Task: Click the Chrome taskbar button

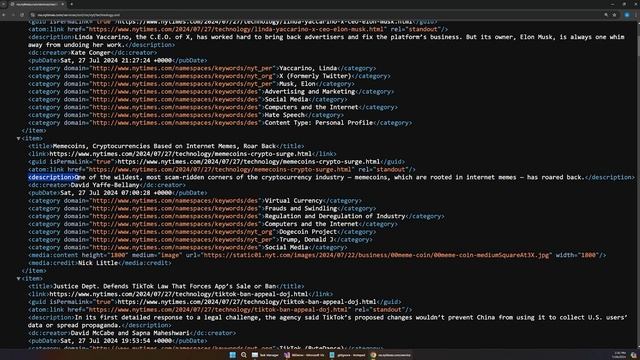Action: (391, 355)
